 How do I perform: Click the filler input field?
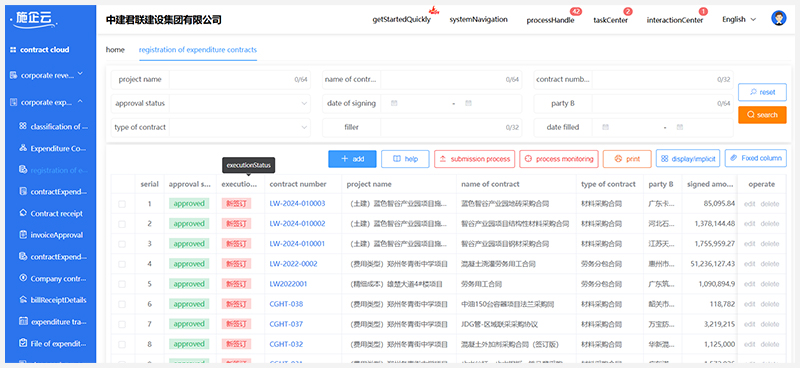451,127
